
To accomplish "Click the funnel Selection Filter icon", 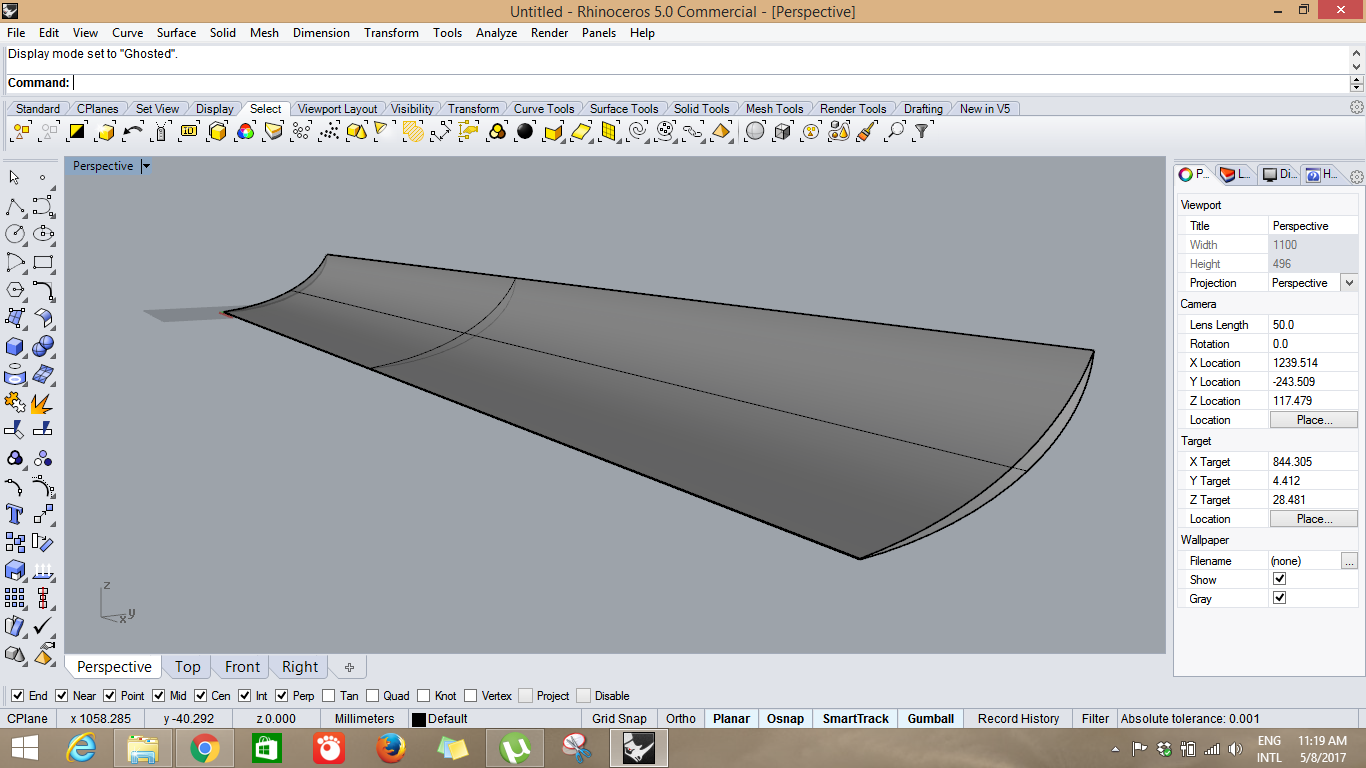I will coord(923,131).
